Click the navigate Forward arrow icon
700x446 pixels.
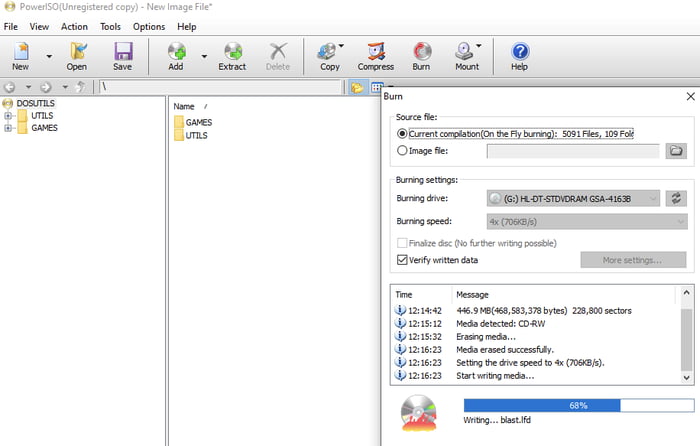tap(46, 87)
